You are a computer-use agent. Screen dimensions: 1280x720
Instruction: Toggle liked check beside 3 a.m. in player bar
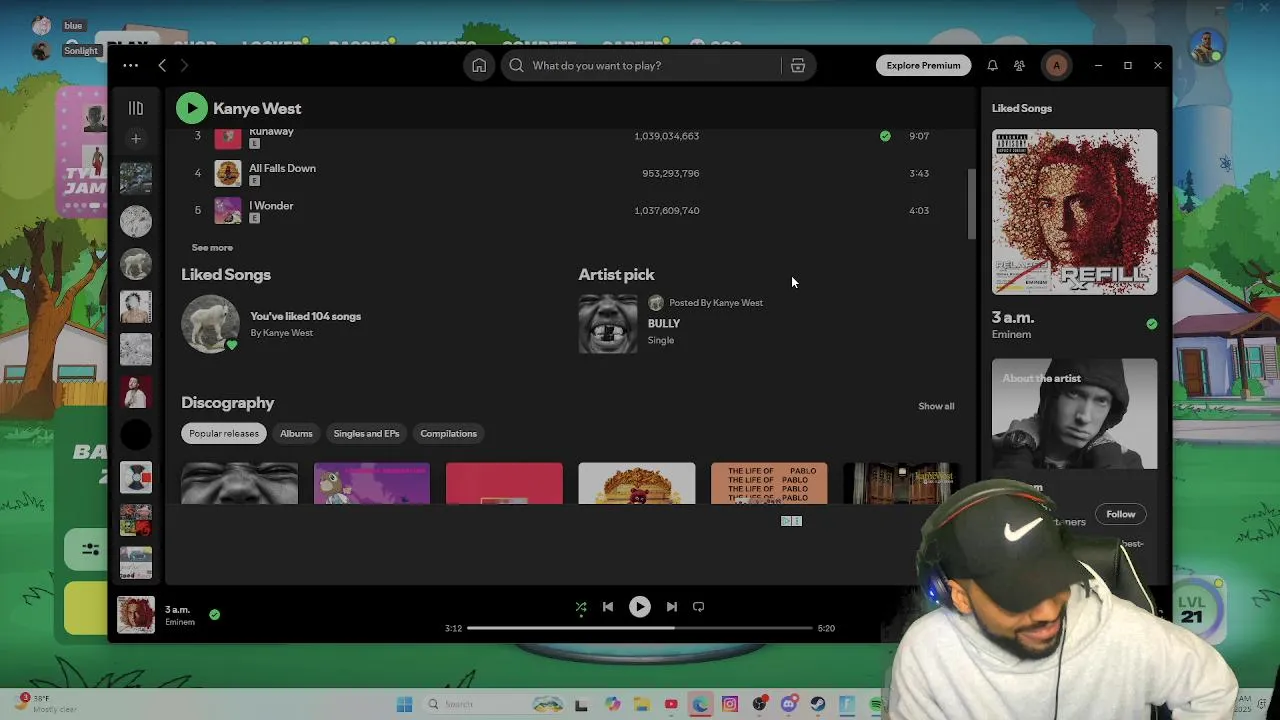tap(214, 614)
